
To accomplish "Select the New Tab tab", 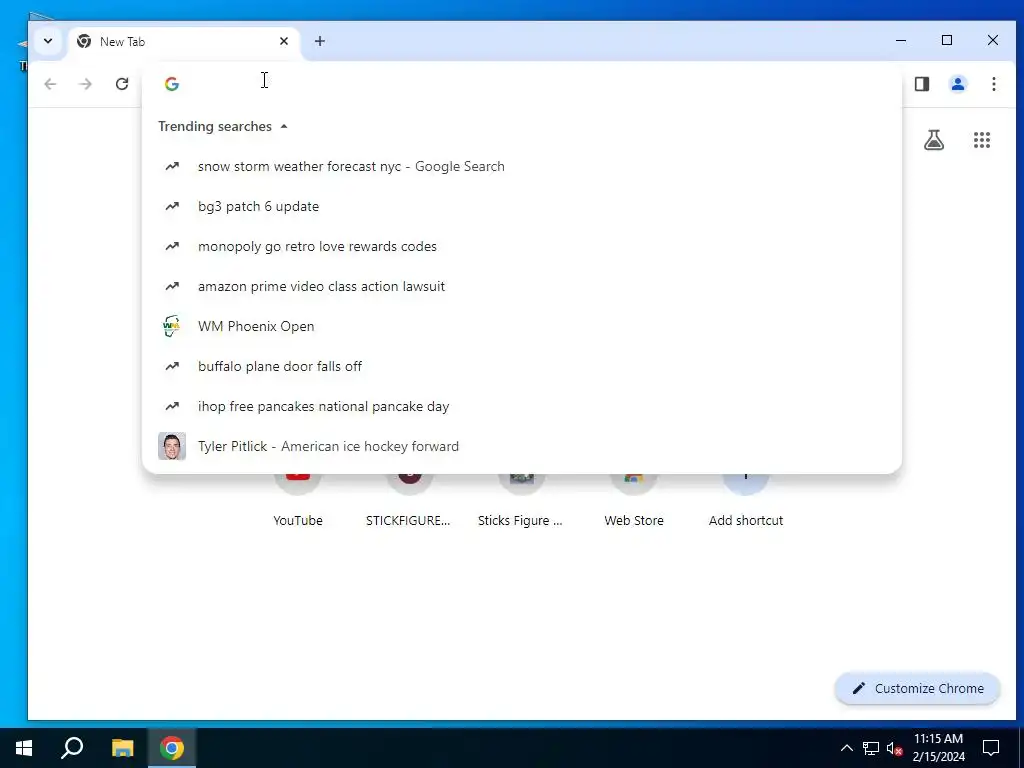I will [x=184, y=42].
